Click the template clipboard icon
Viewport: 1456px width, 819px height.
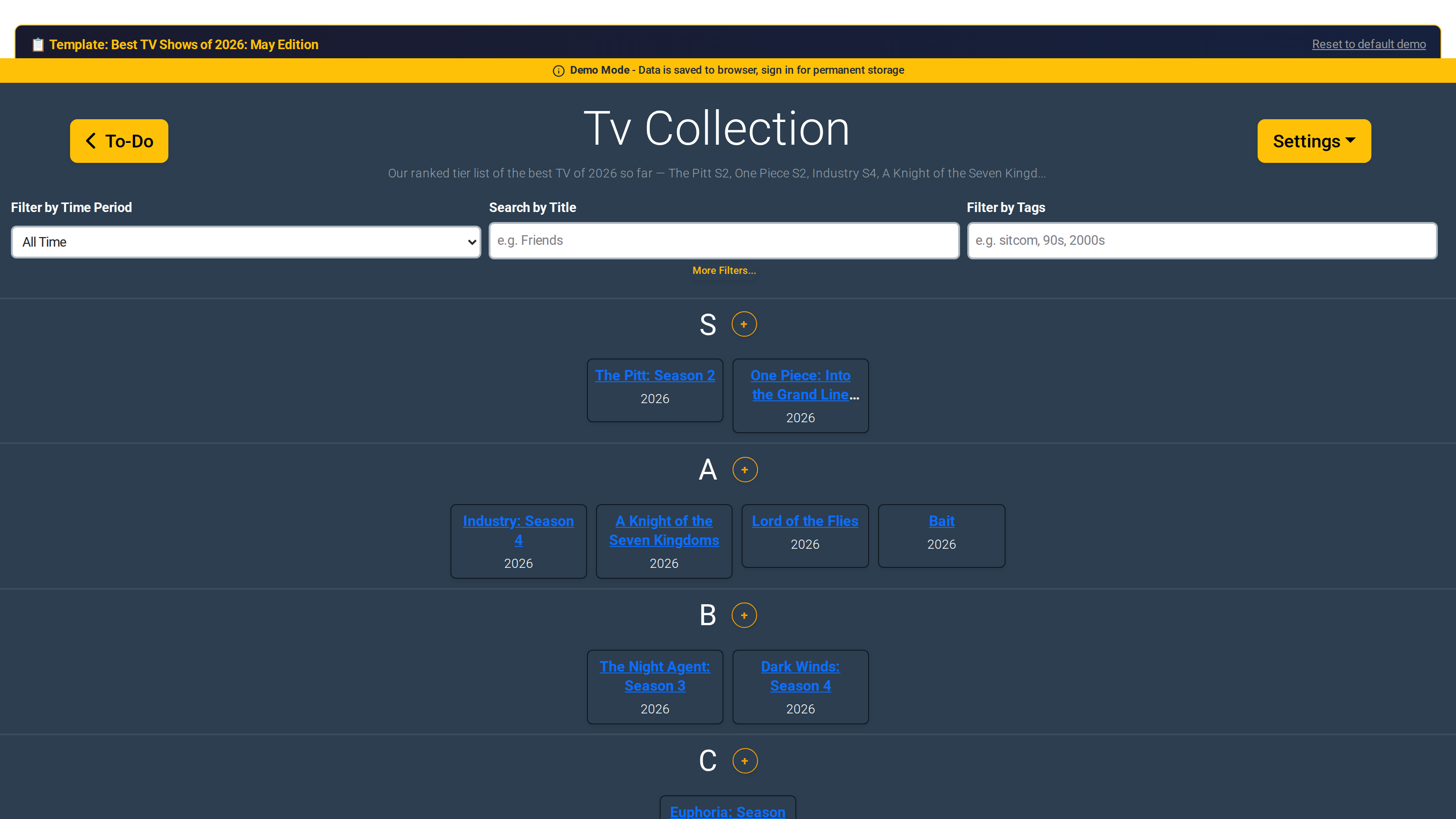tap(38, 45)
